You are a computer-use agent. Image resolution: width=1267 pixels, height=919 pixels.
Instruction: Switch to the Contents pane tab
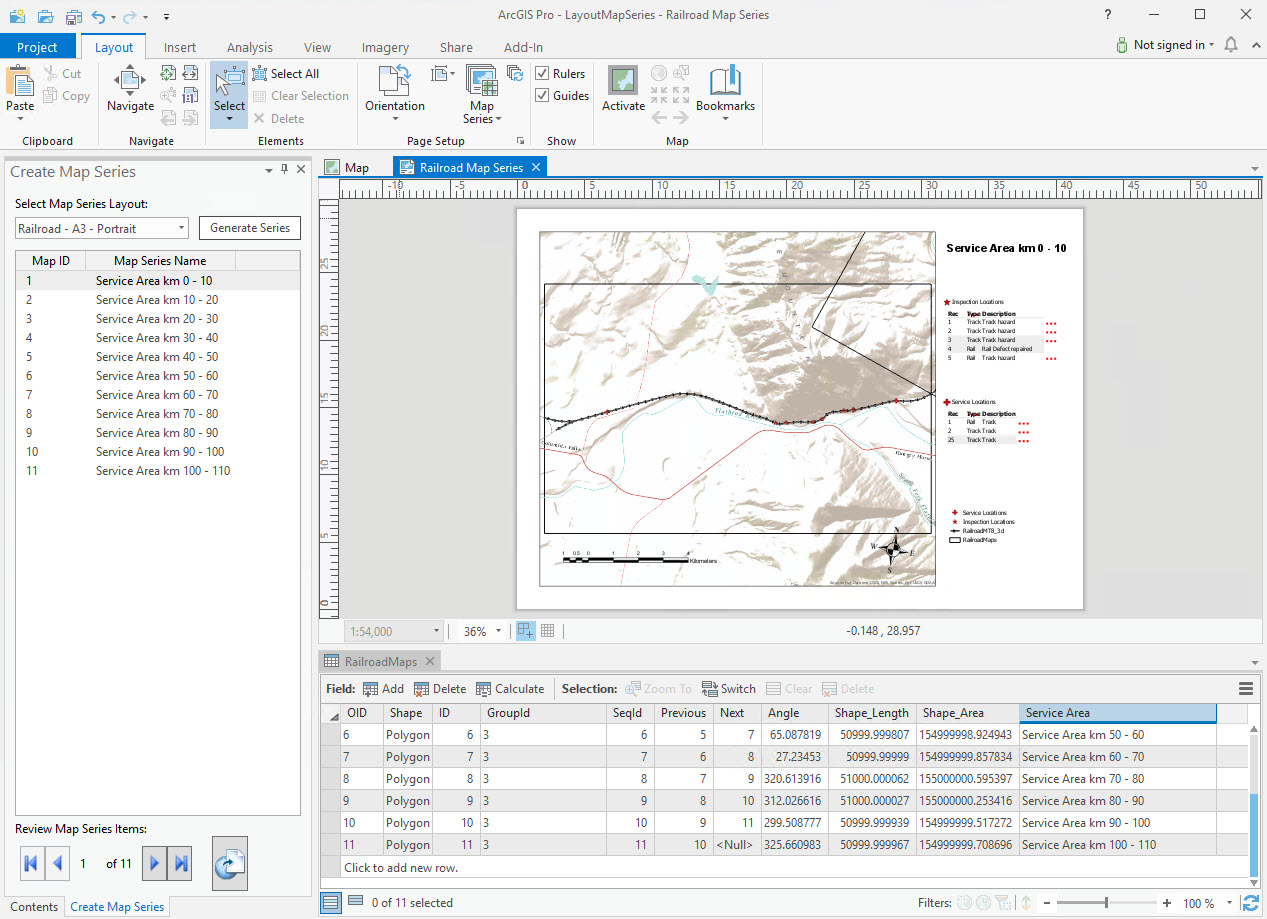[x=34, y=907]
